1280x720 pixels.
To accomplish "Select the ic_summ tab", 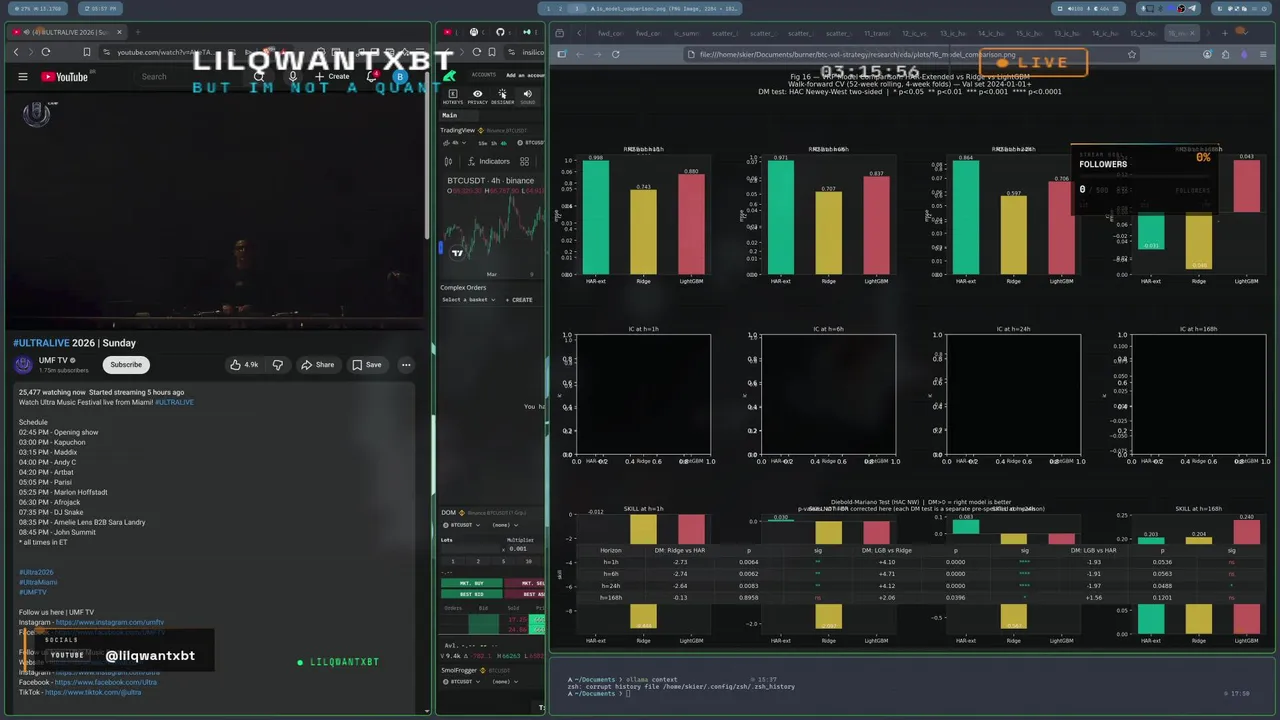I will (x=686, y=33).
